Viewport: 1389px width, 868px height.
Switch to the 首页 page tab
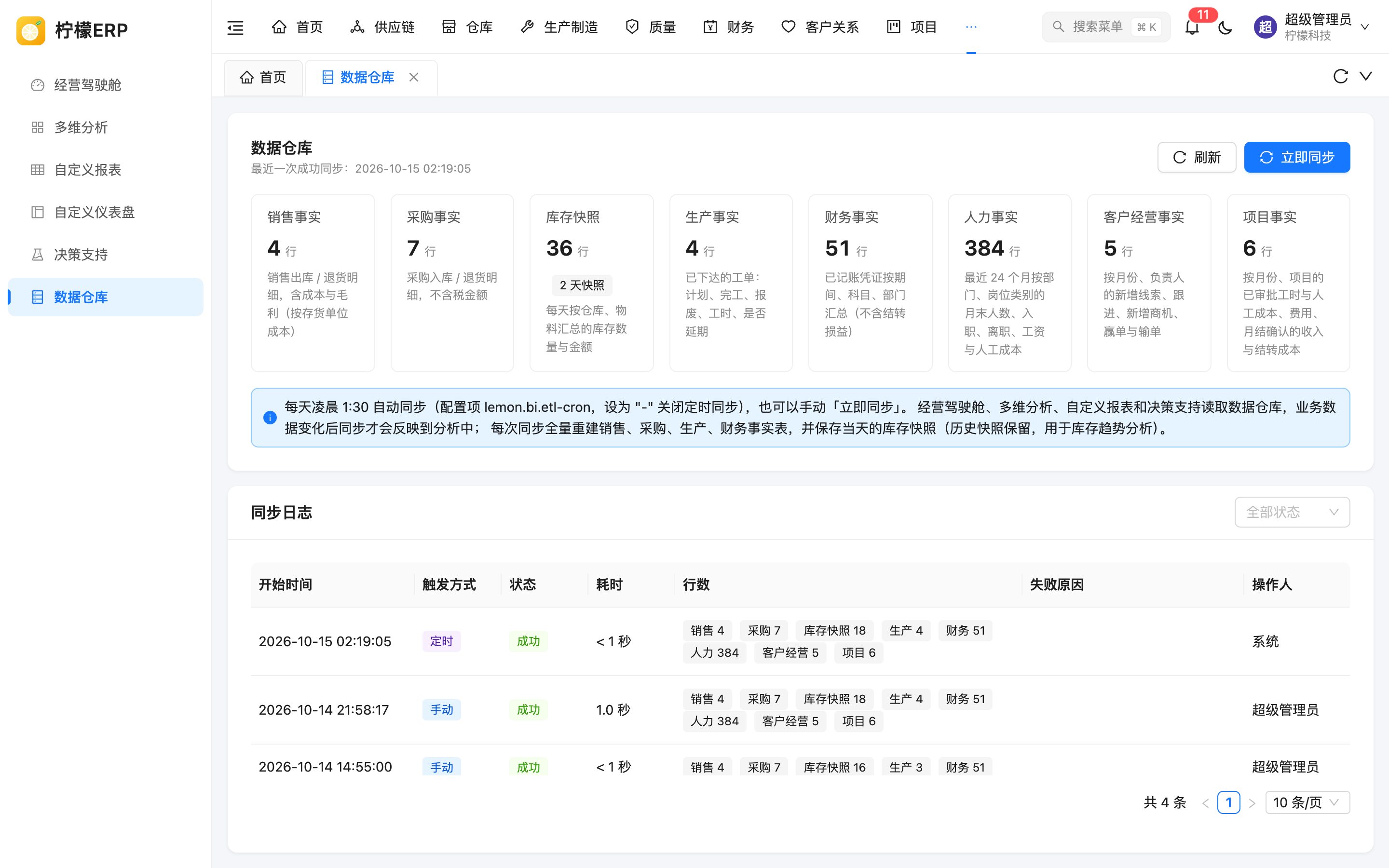point(263,78)
